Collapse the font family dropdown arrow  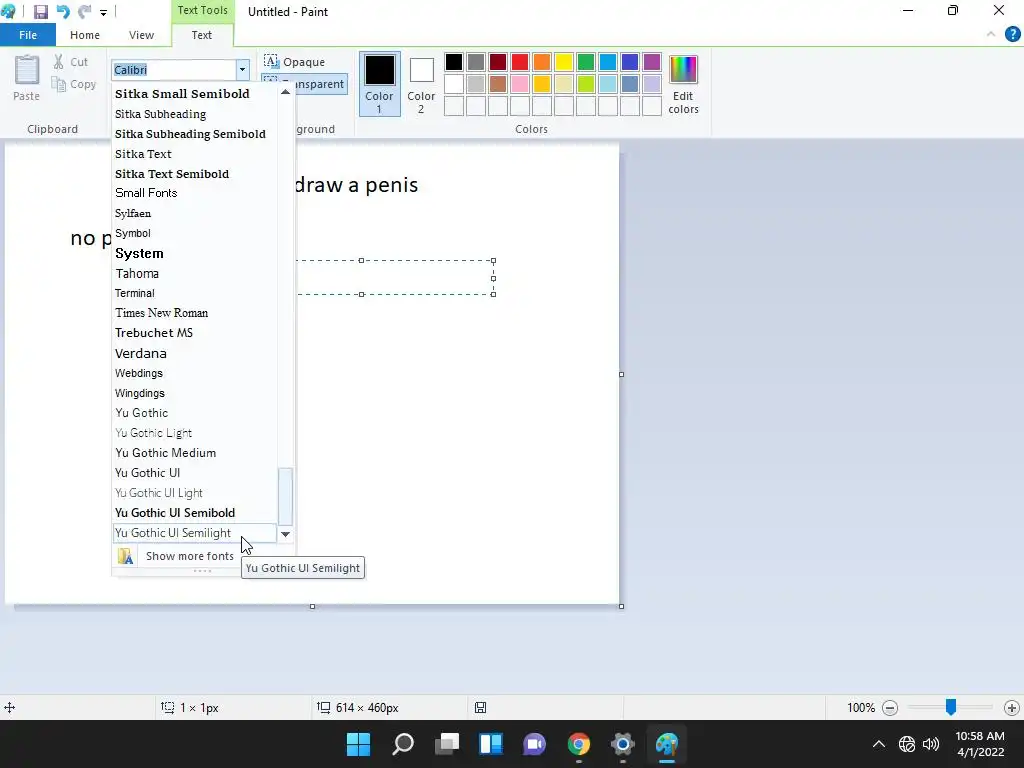(242, 69)
